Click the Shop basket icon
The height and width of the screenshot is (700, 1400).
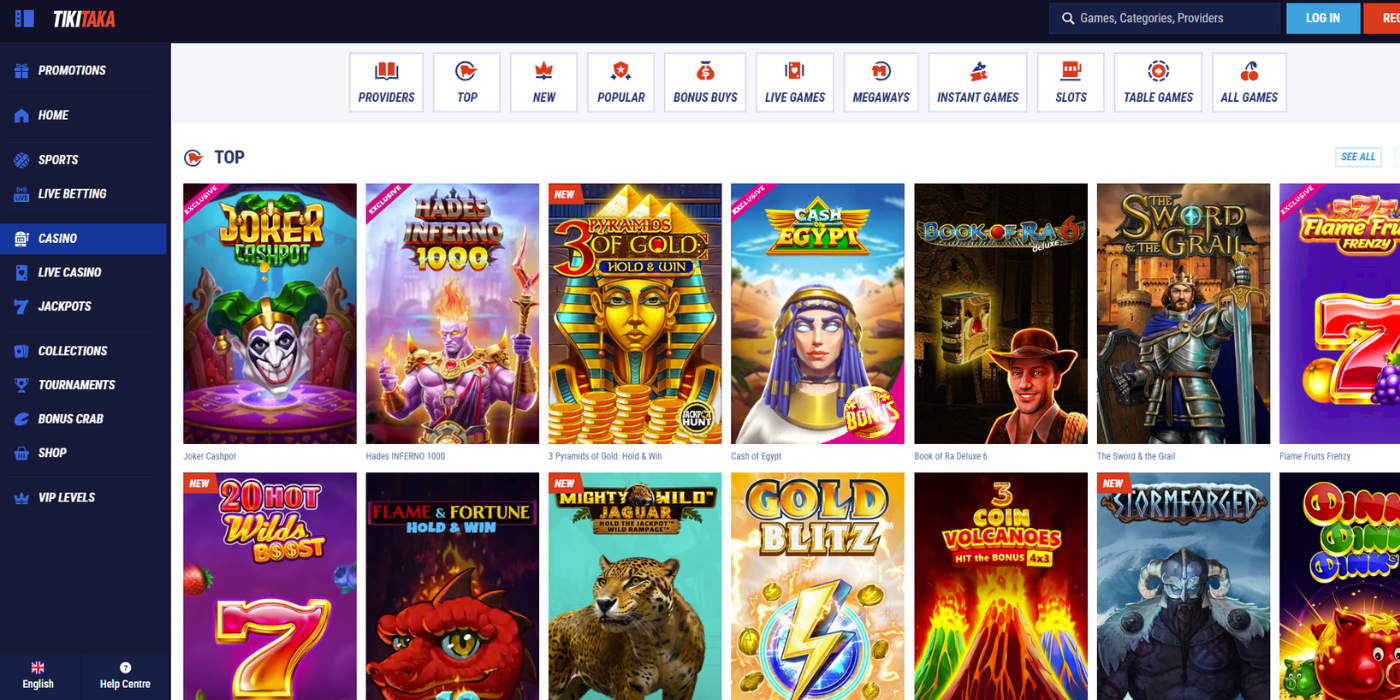[x=21, y=453]
